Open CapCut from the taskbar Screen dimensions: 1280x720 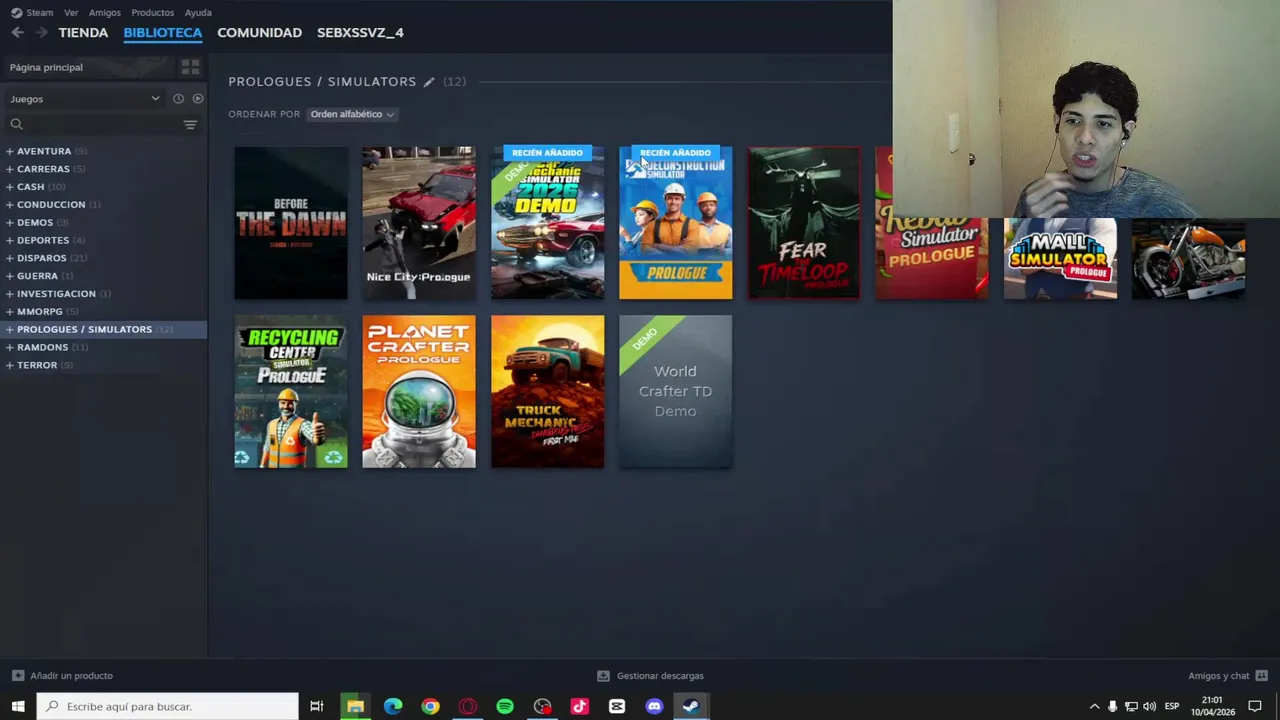pos(617,706)
